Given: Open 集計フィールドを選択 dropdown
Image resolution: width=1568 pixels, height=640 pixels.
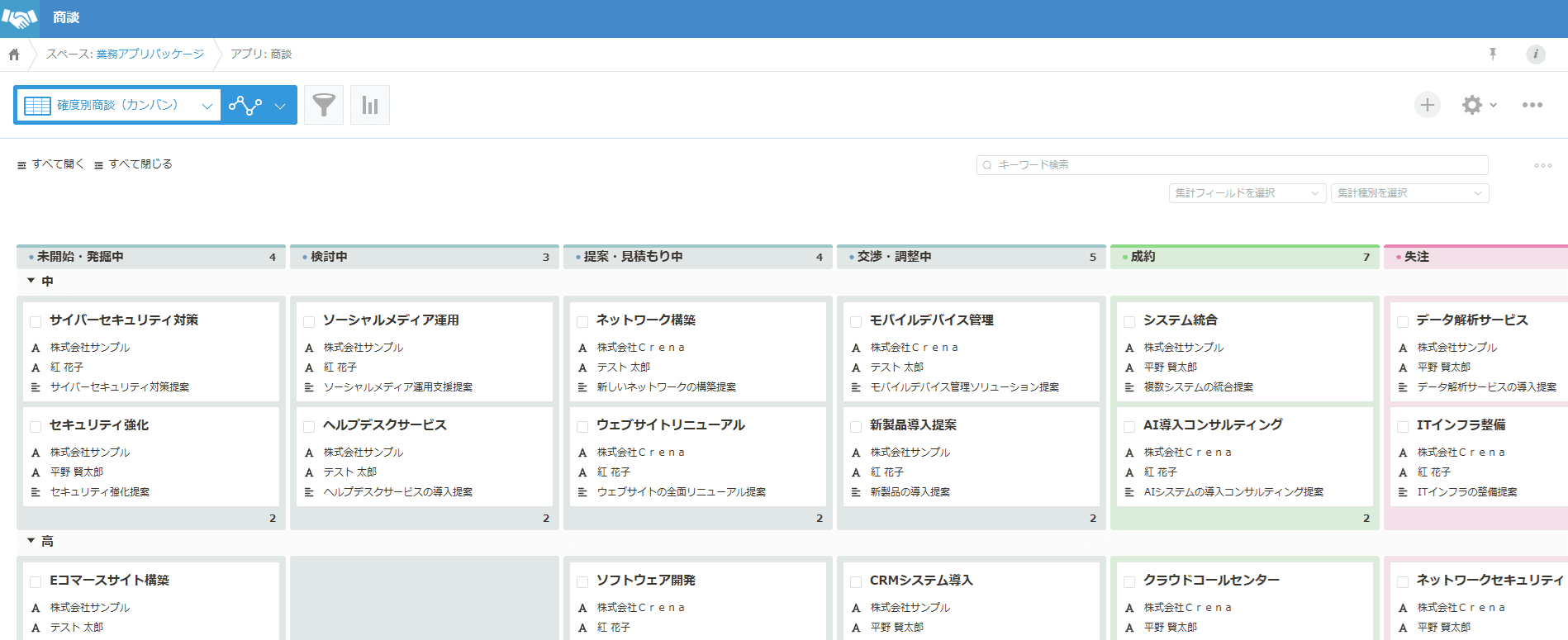Looking at the screenshot, I should point(1247,193).
